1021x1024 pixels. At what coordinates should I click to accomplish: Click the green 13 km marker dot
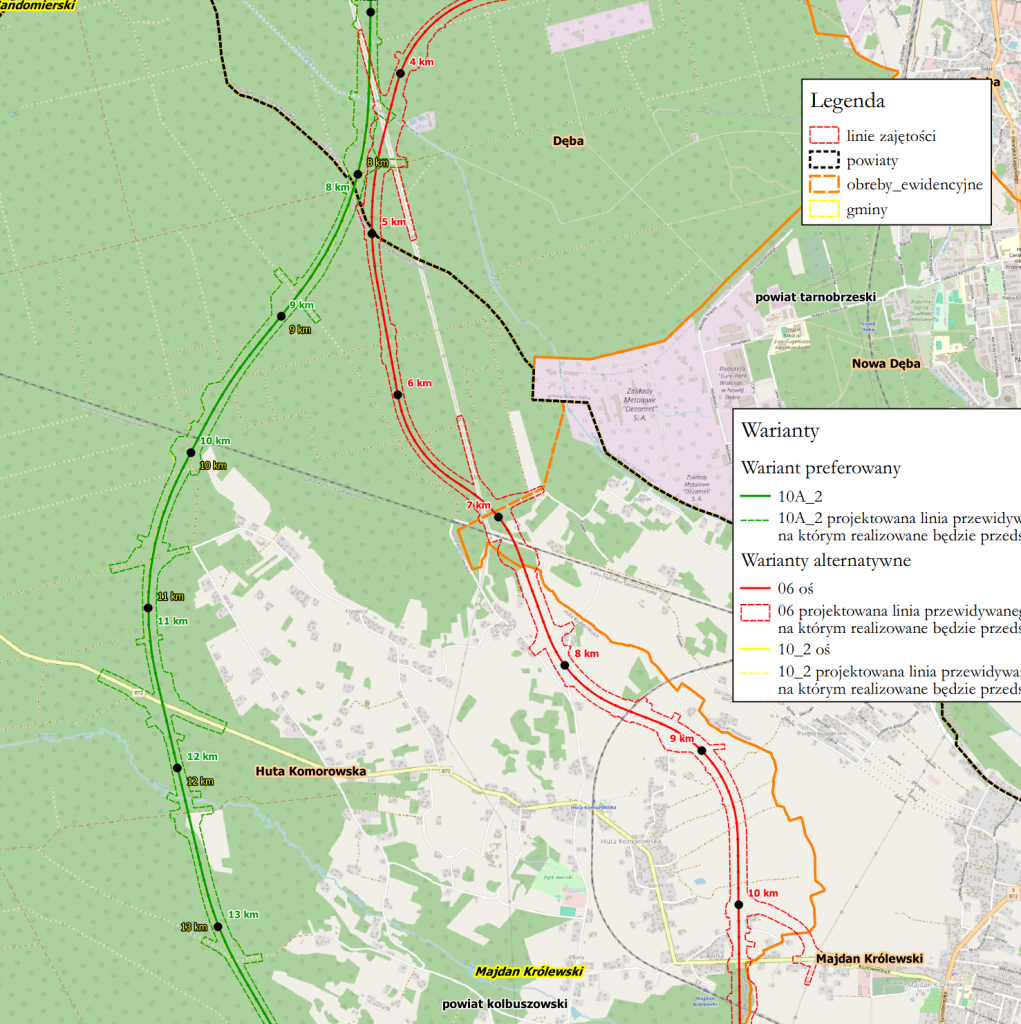click(218, 926)
